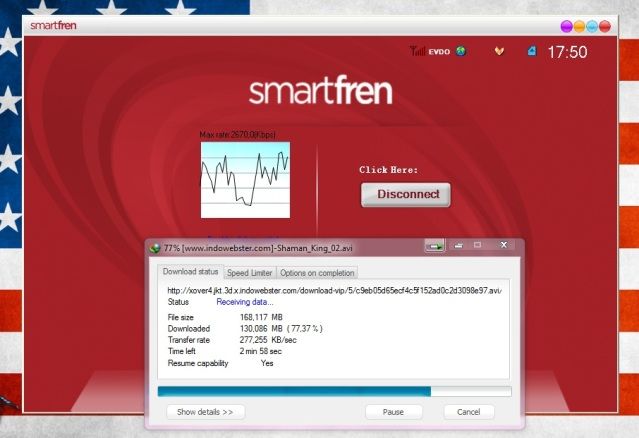
Task: Open the Options on completion tab
Action: pyautogui.click(x=317, y=273)
